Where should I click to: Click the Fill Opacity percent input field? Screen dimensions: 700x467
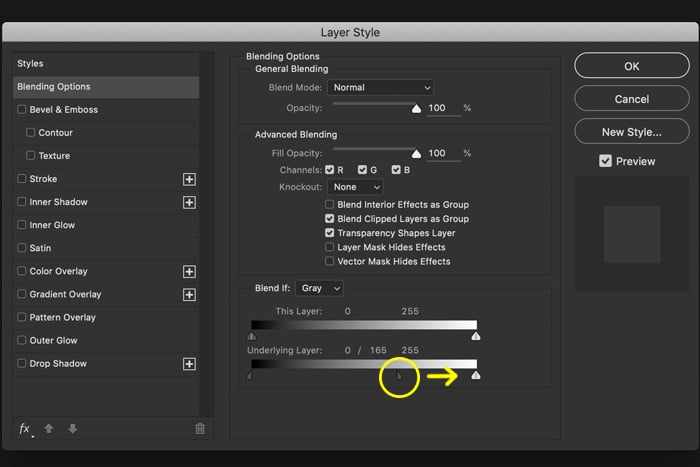tap(444, 154)
